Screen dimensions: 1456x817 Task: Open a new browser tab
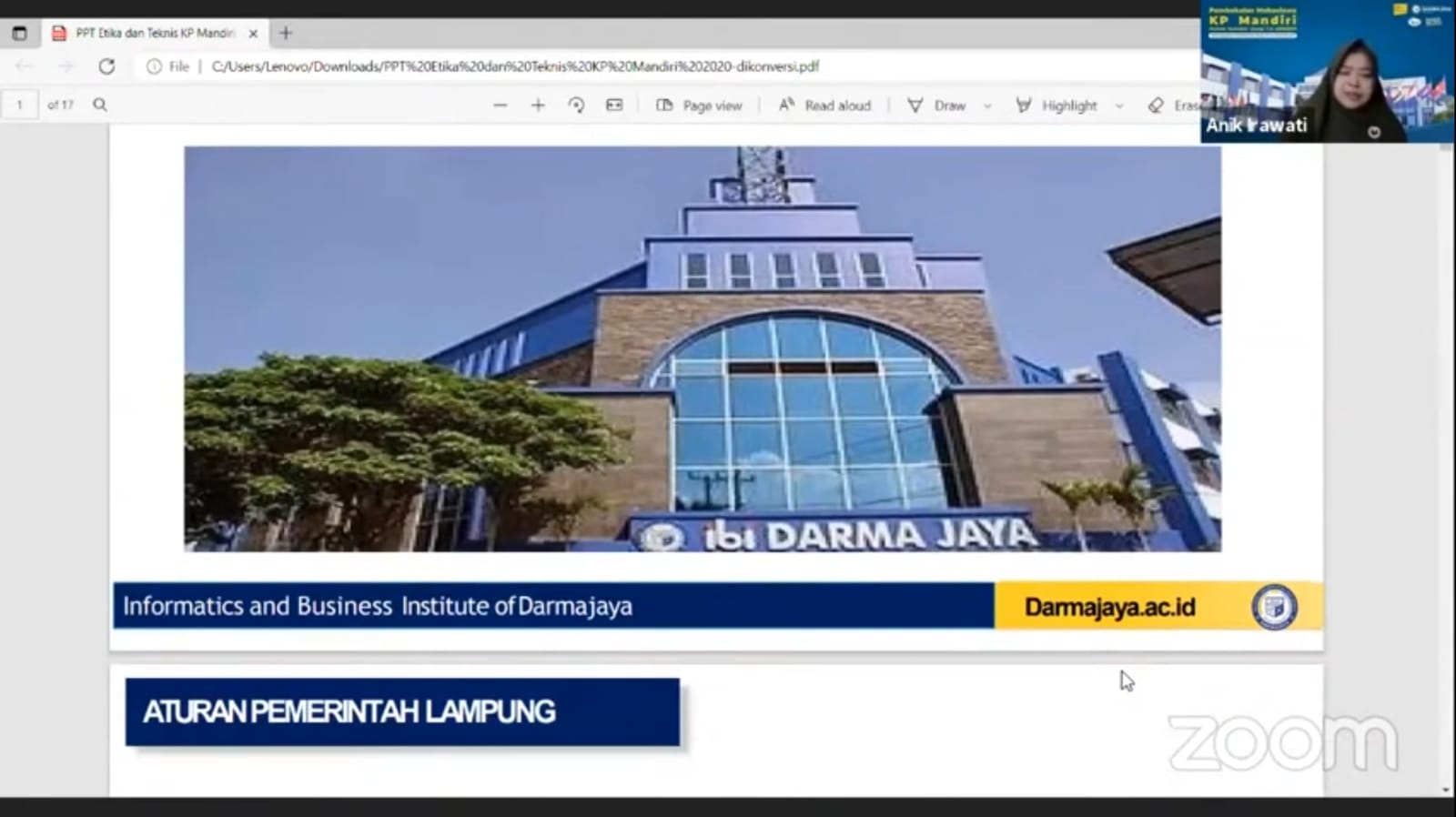tap(286, 34)
